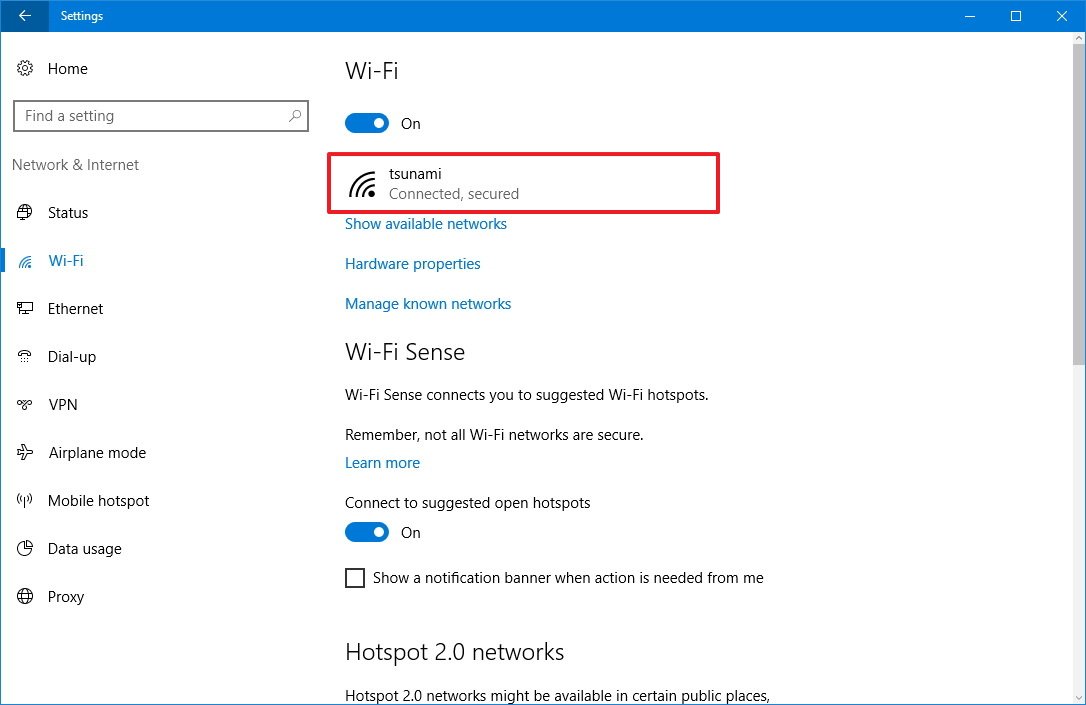The height and width of the screenshot is (705, 1086).
Task: Click Show available networks link
Action: click(426, 224)
